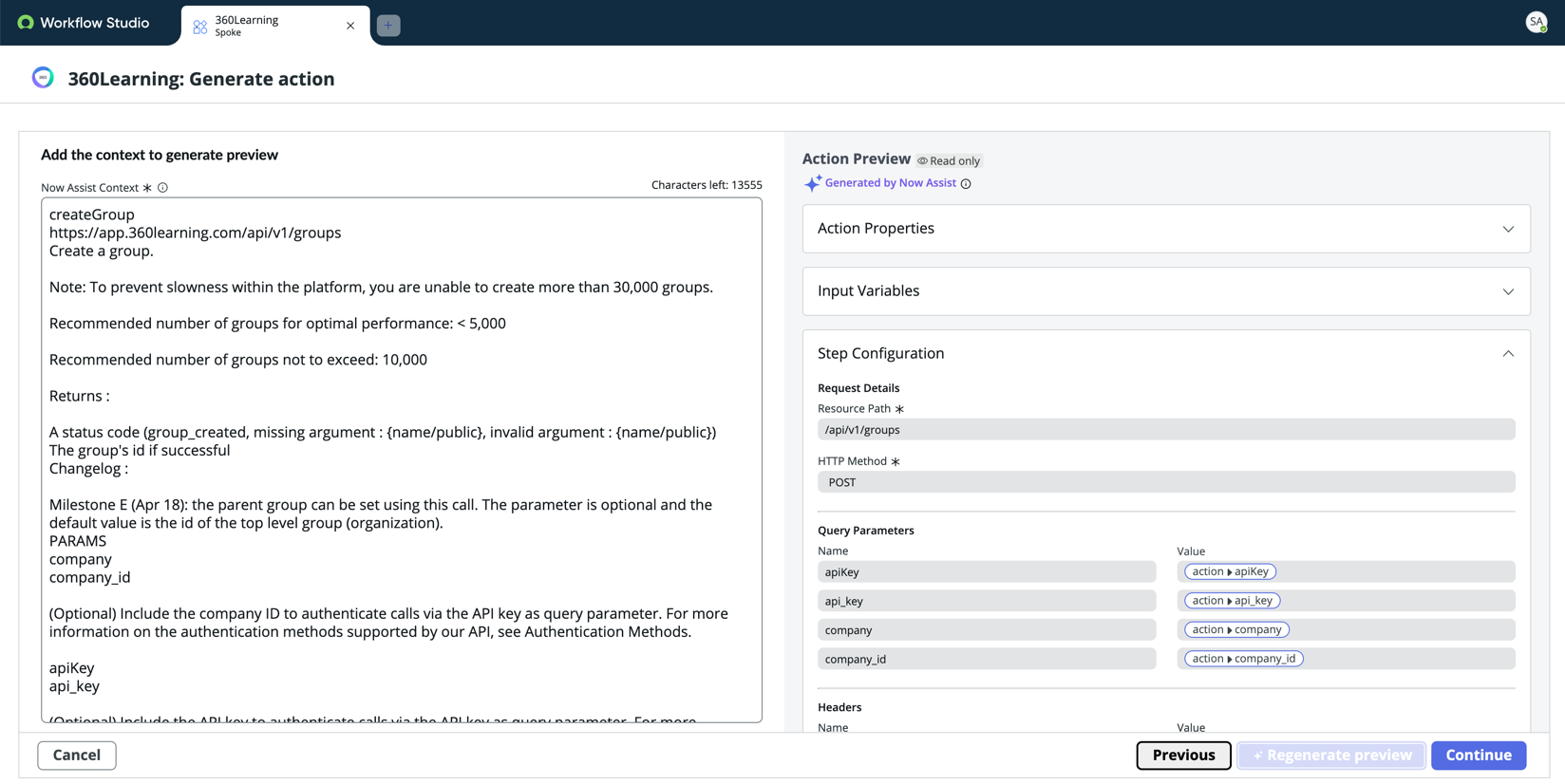
Task: Click Now Assist Context info icon
Action: pos(162,188)
